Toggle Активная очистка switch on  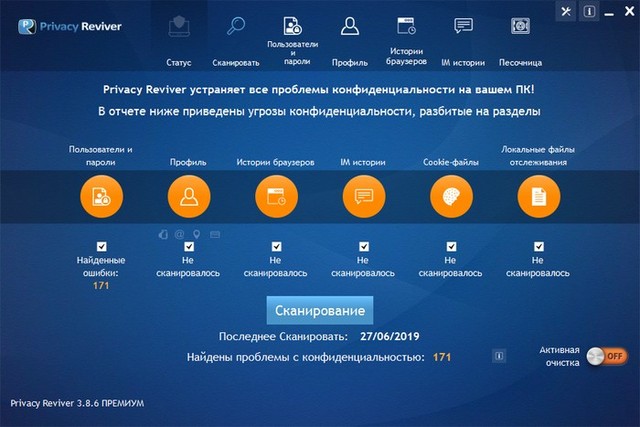coord(607,356)
